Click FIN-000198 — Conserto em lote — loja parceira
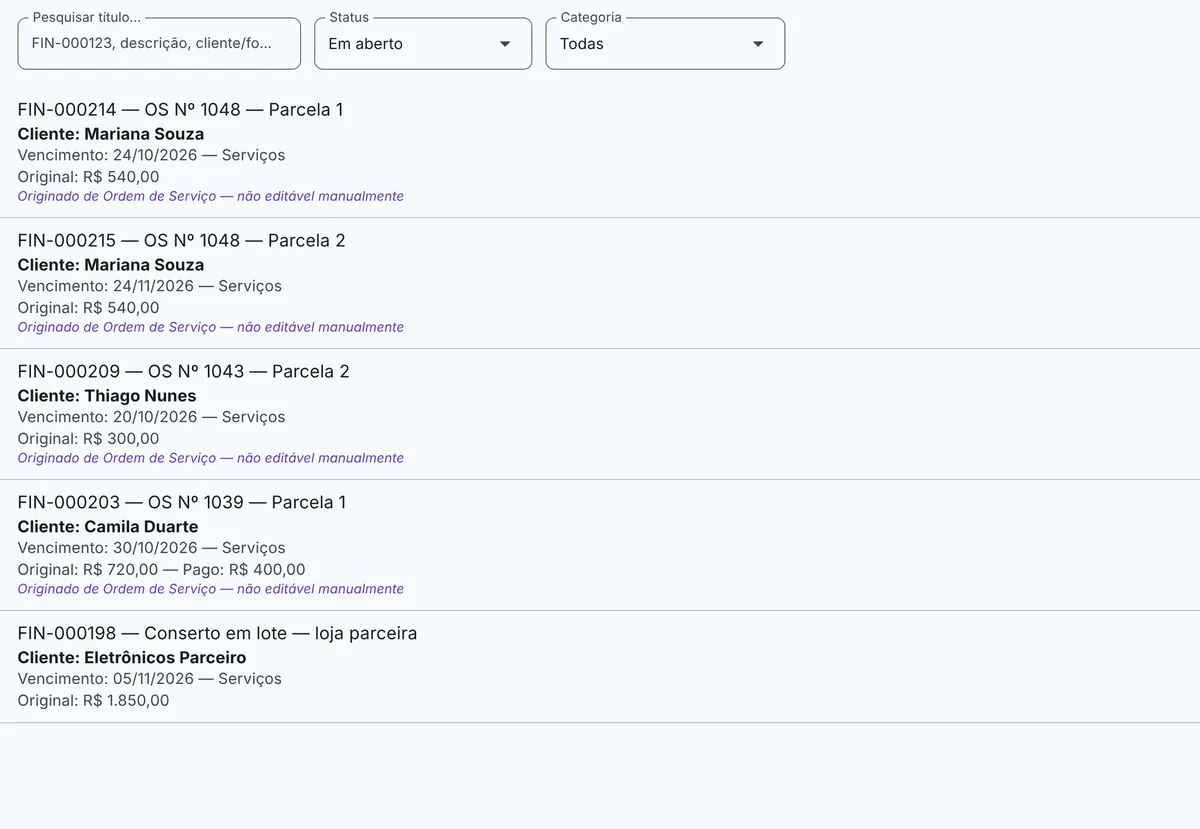The image size is (1200, 829). point(217,634)
